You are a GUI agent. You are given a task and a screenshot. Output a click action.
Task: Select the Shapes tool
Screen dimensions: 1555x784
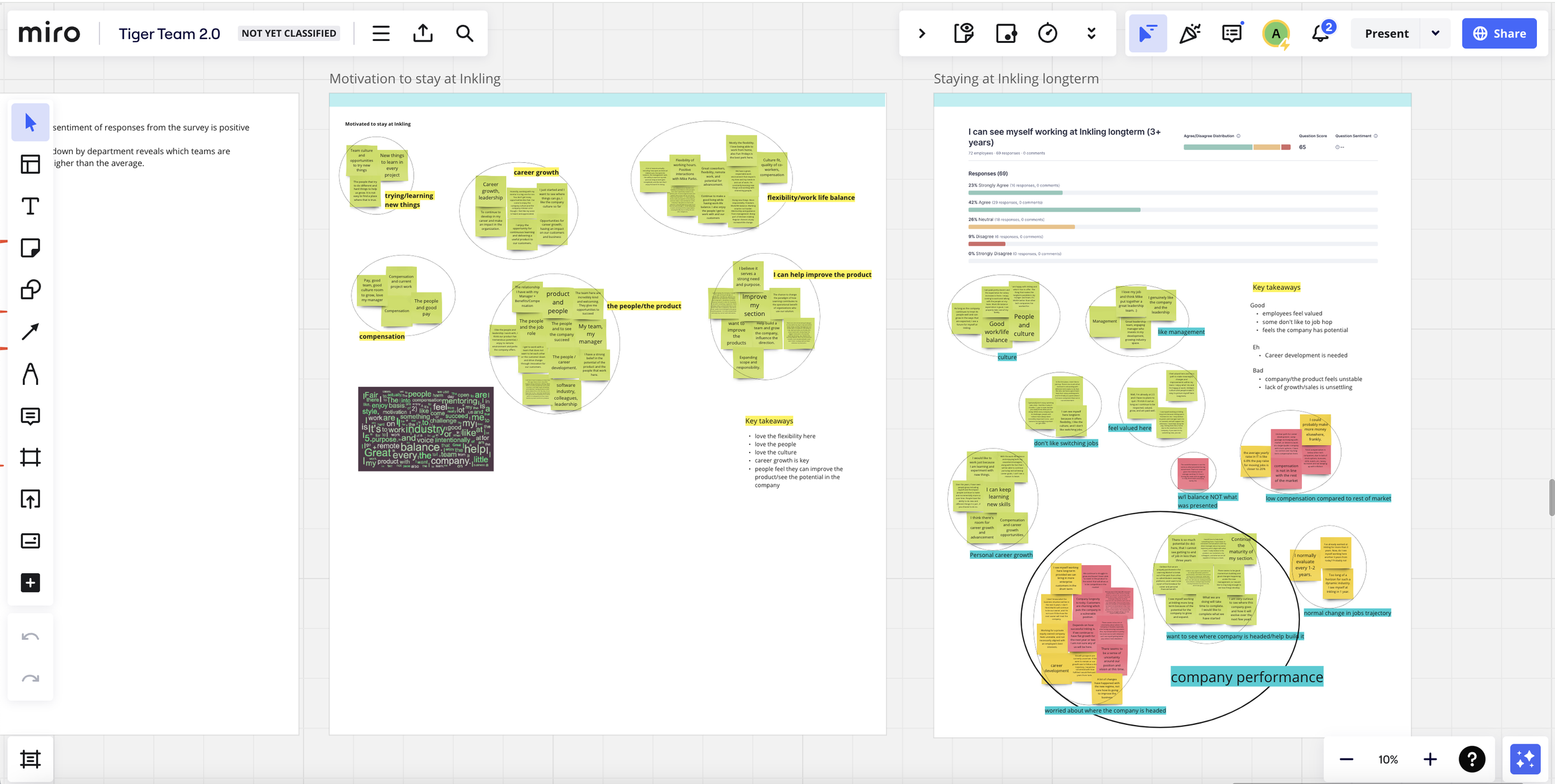[x=30, y=289]
